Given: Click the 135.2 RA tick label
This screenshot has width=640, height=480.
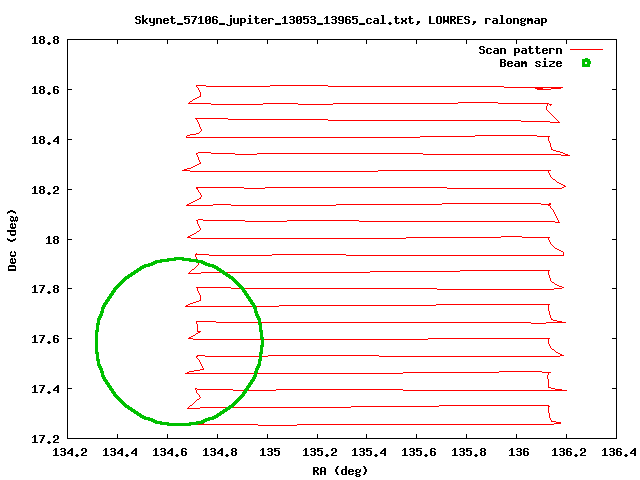Looking at the screenshot, I should (x=320, y=452).
